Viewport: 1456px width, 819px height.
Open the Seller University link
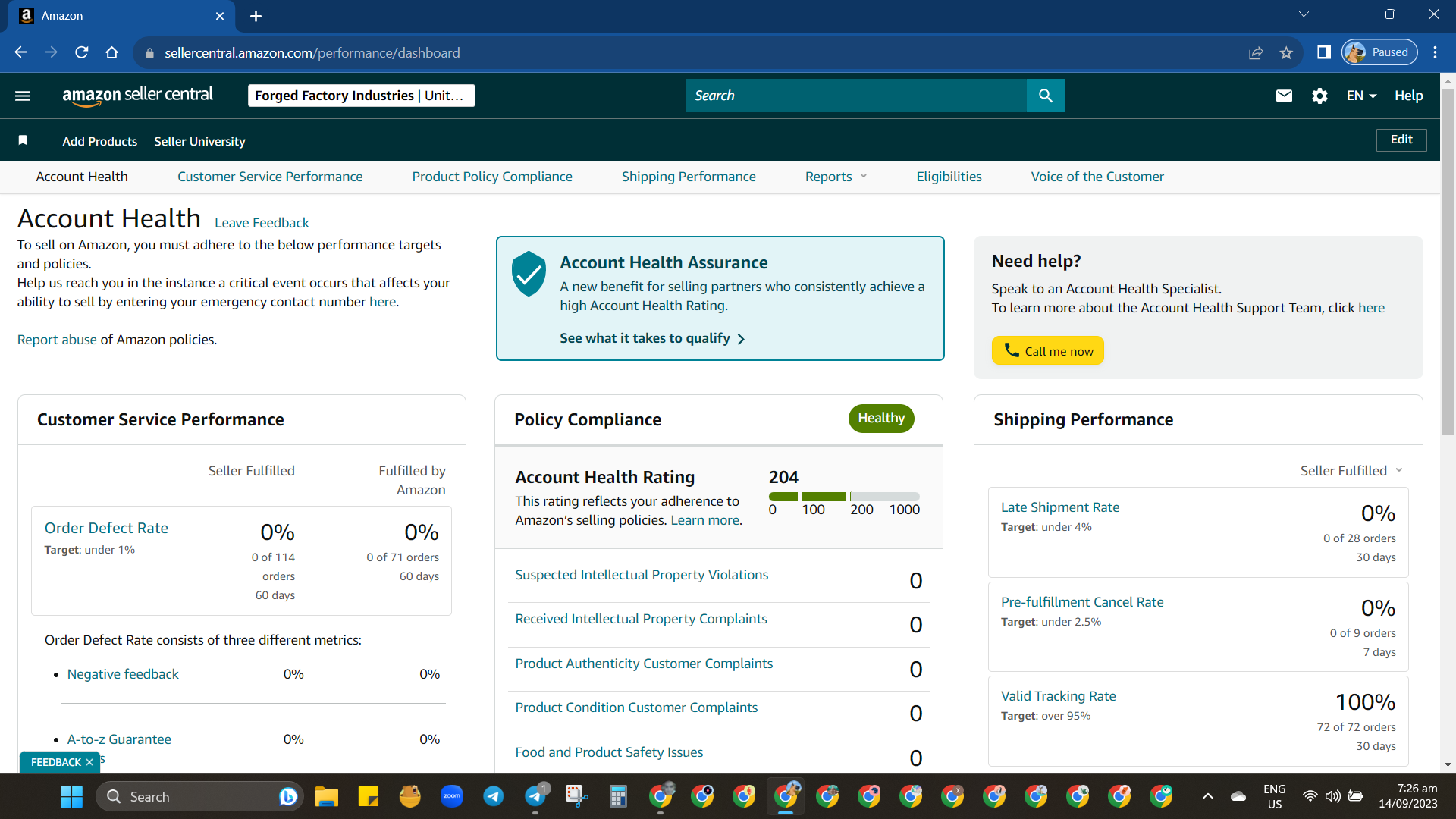click(x=199, y=141)
